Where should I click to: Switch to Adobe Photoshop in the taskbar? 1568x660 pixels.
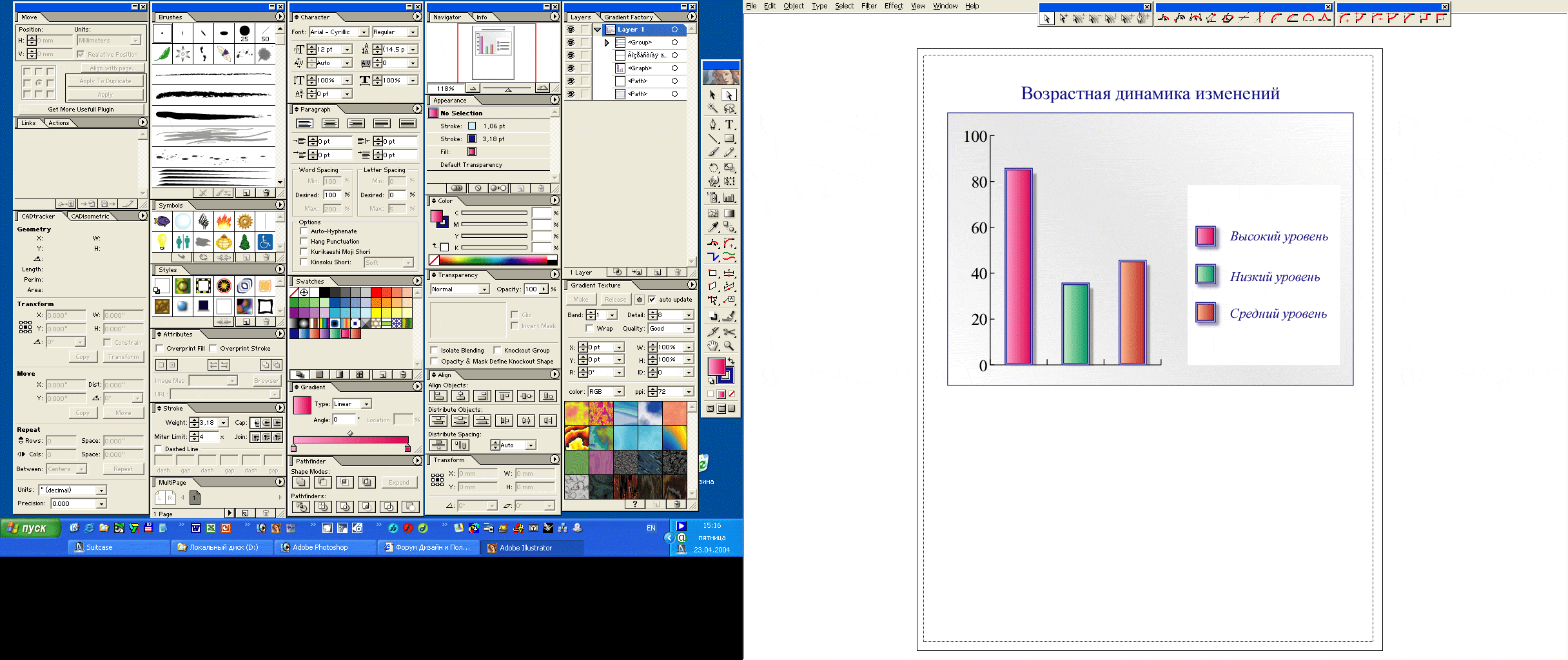click(x=326, y=547)
